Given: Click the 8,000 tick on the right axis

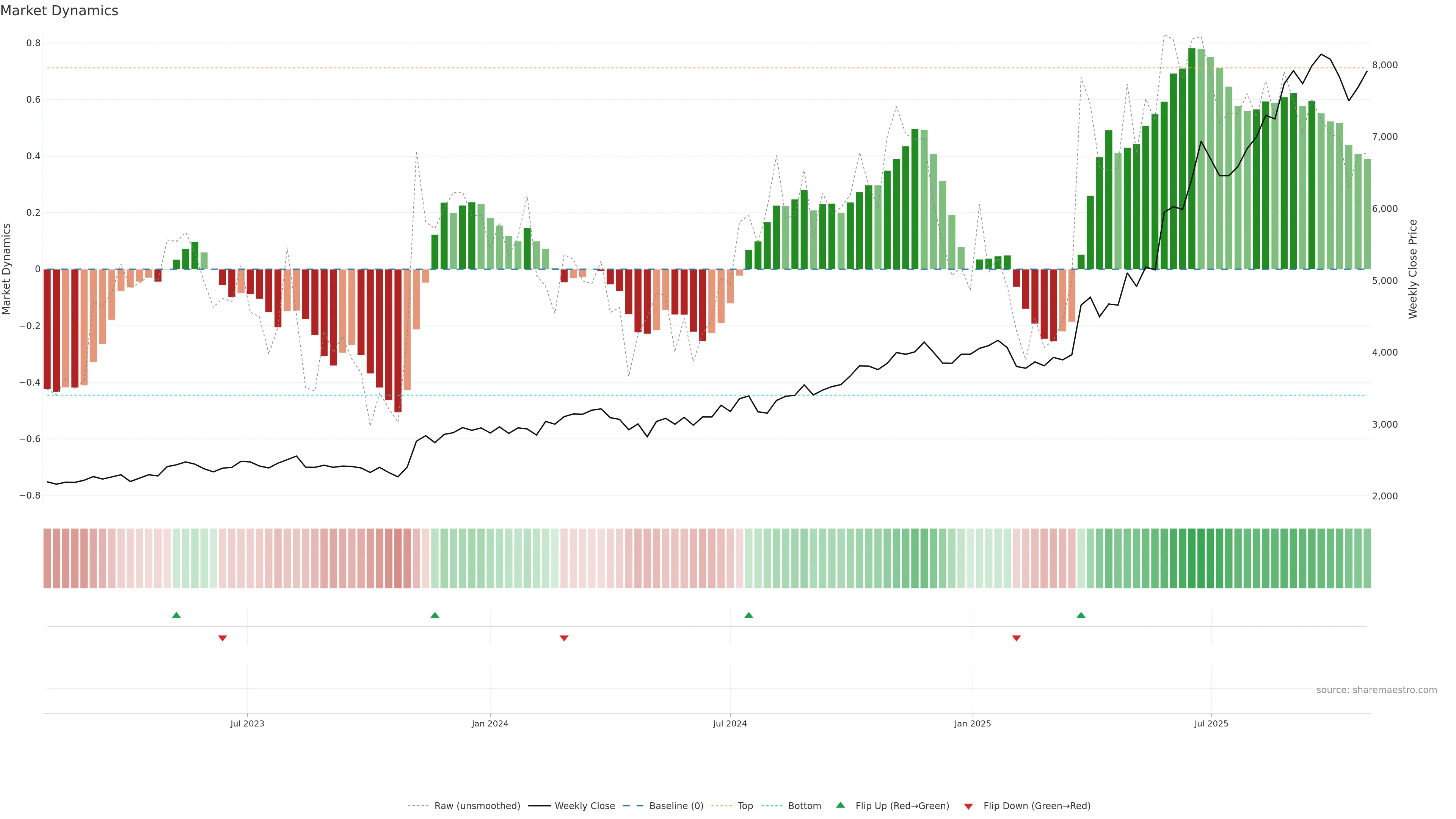Looking at the screenshot, I should pyautogui.click(x=1385, y=65).
